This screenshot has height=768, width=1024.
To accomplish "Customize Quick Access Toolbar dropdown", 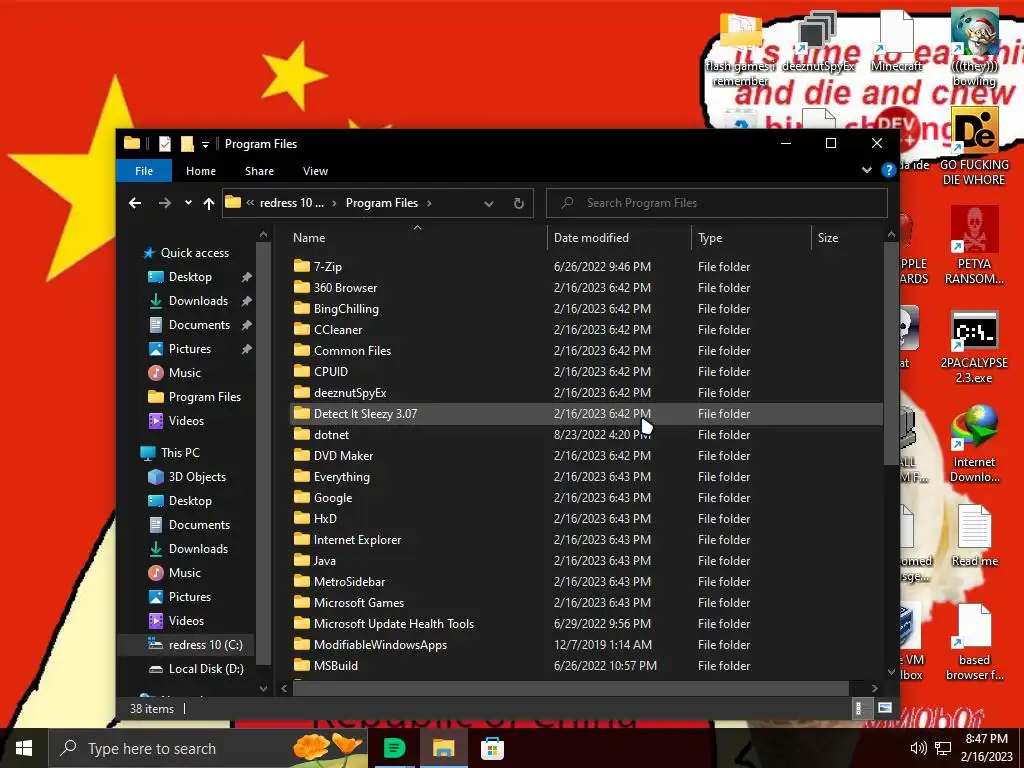I will 205,144.
